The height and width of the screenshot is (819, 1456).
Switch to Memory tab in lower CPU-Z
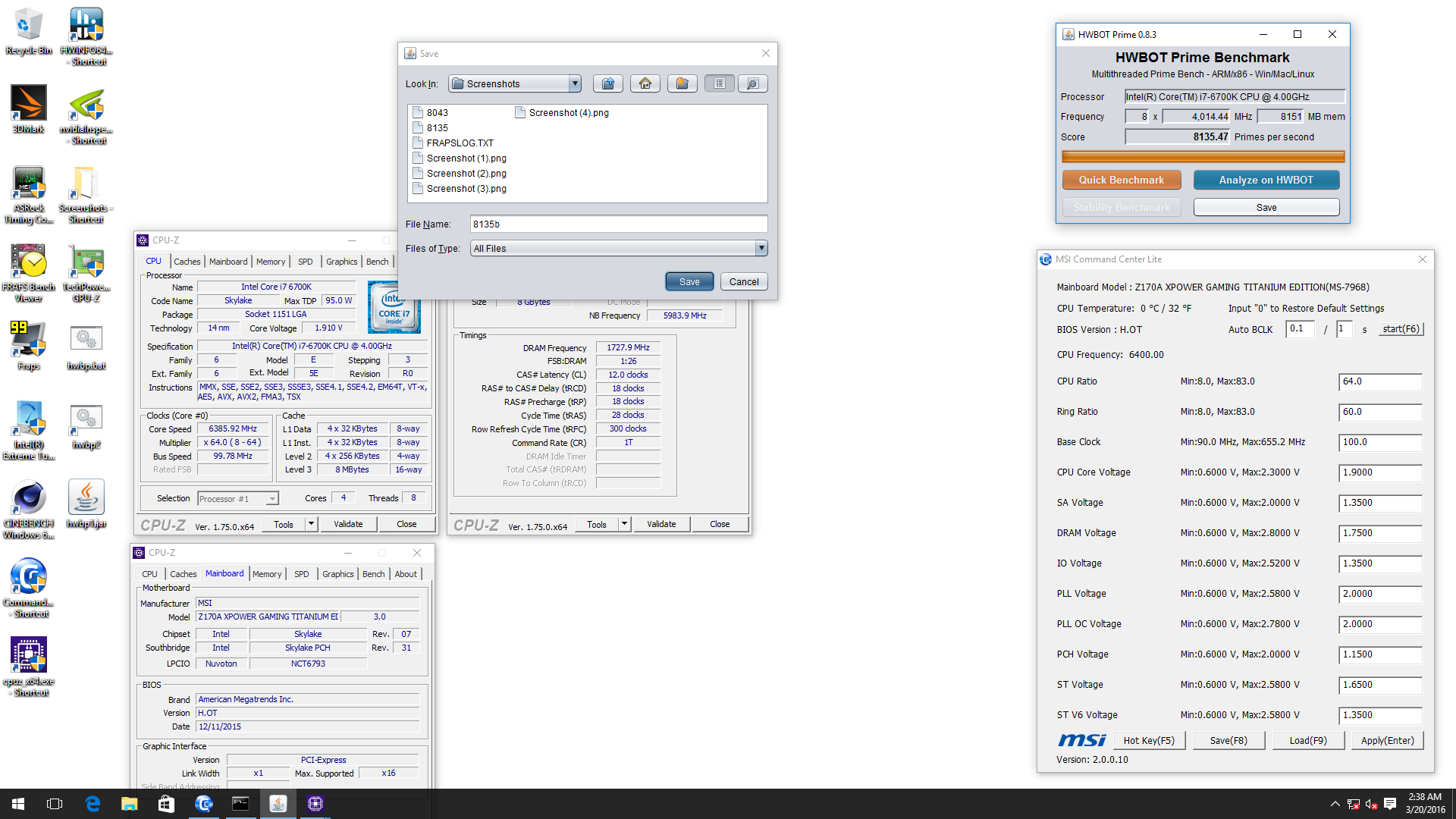click(267, 574)
